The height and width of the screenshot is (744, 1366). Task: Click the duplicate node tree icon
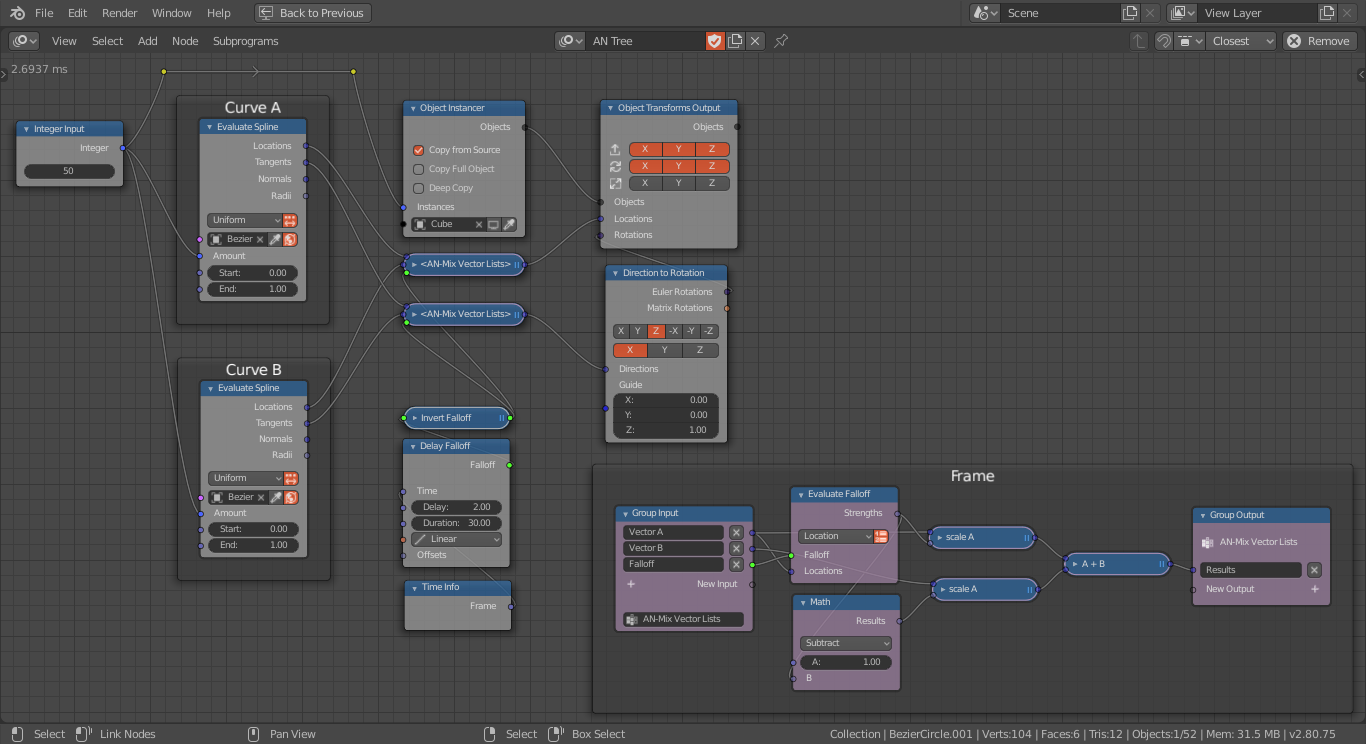[x=735, y=41]
